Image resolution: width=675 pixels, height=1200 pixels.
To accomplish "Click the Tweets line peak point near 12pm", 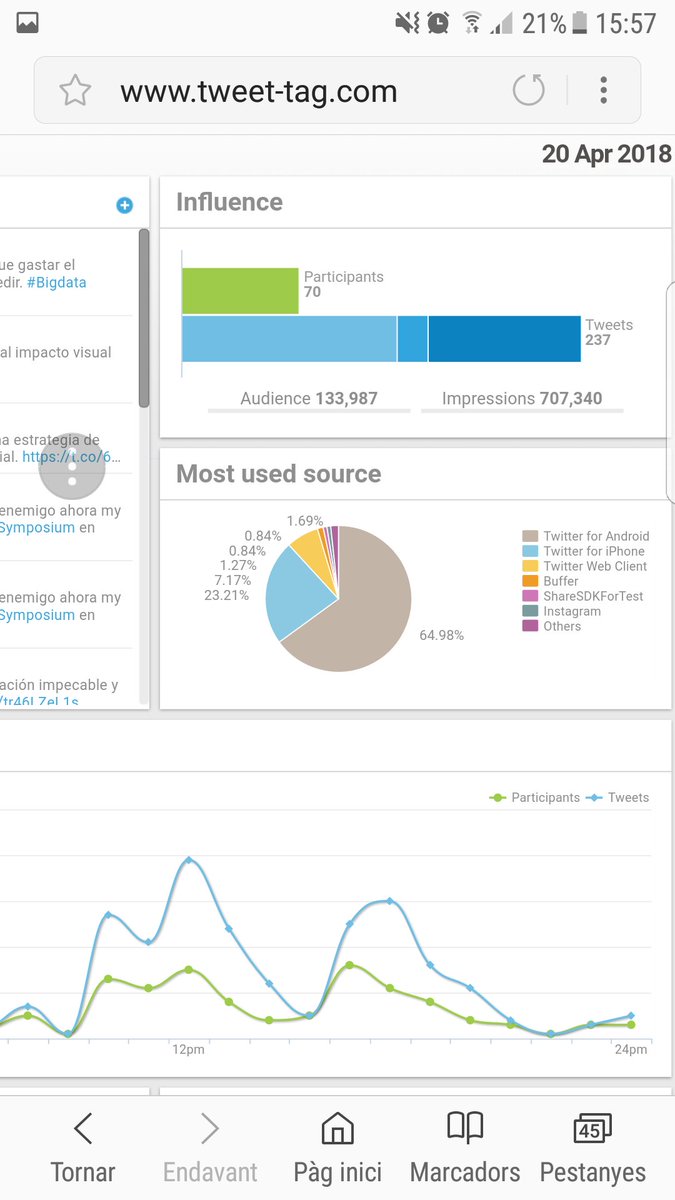I will point(188,860).
